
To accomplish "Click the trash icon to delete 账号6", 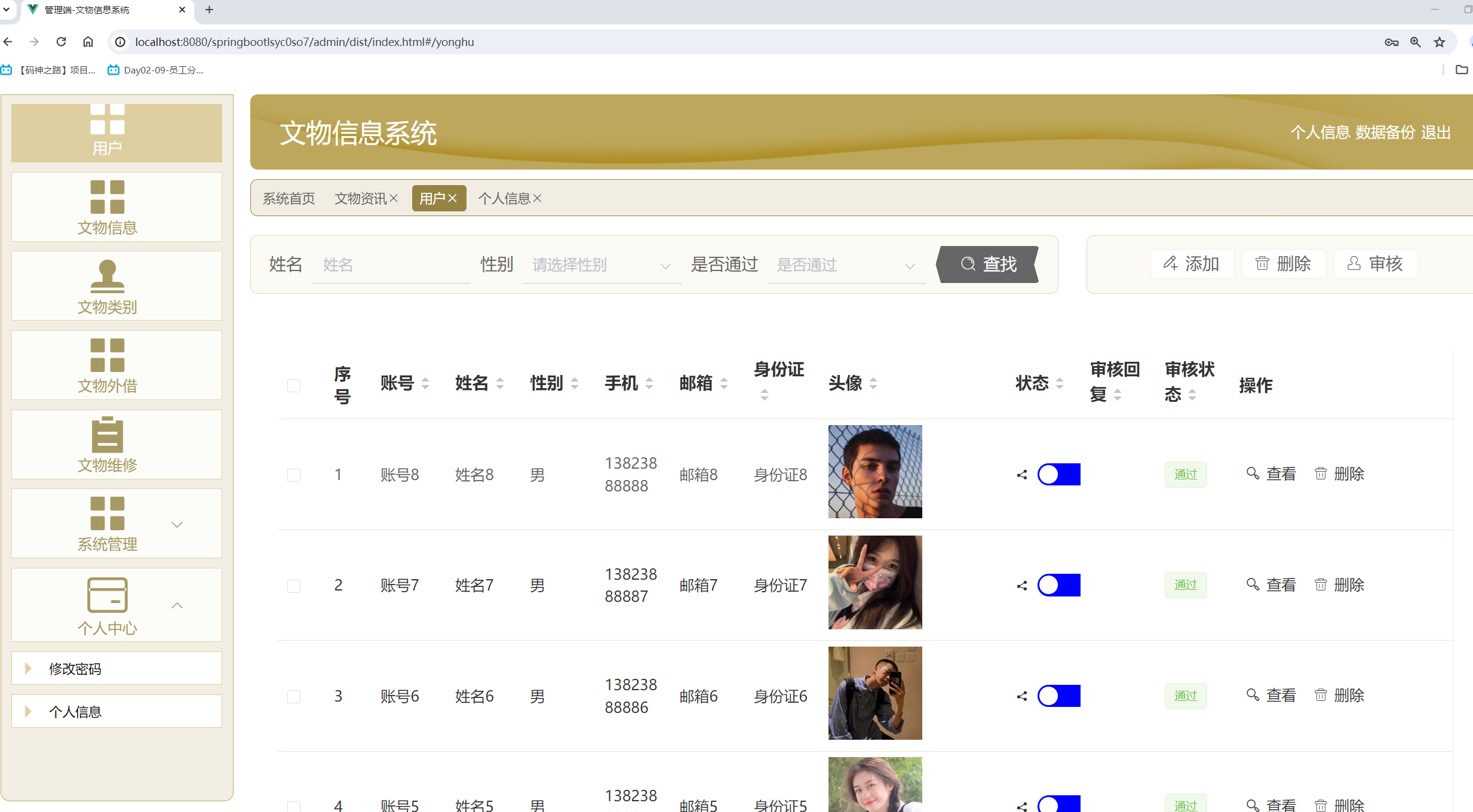I will click(x=1321, y=695).
